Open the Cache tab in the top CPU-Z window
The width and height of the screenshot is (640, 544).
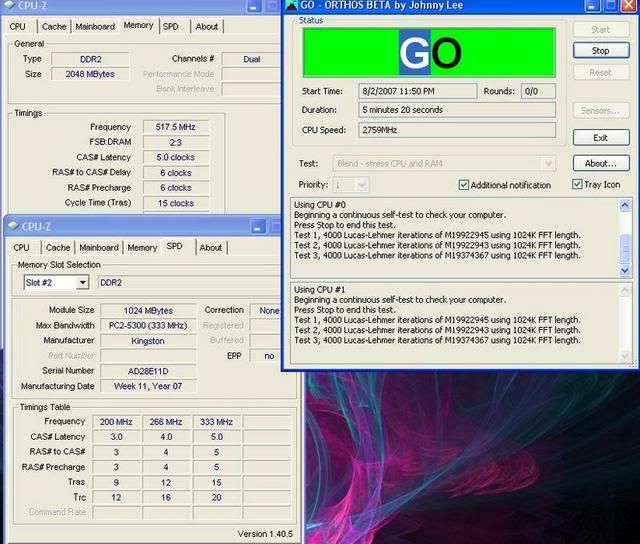tap(54, 27)
